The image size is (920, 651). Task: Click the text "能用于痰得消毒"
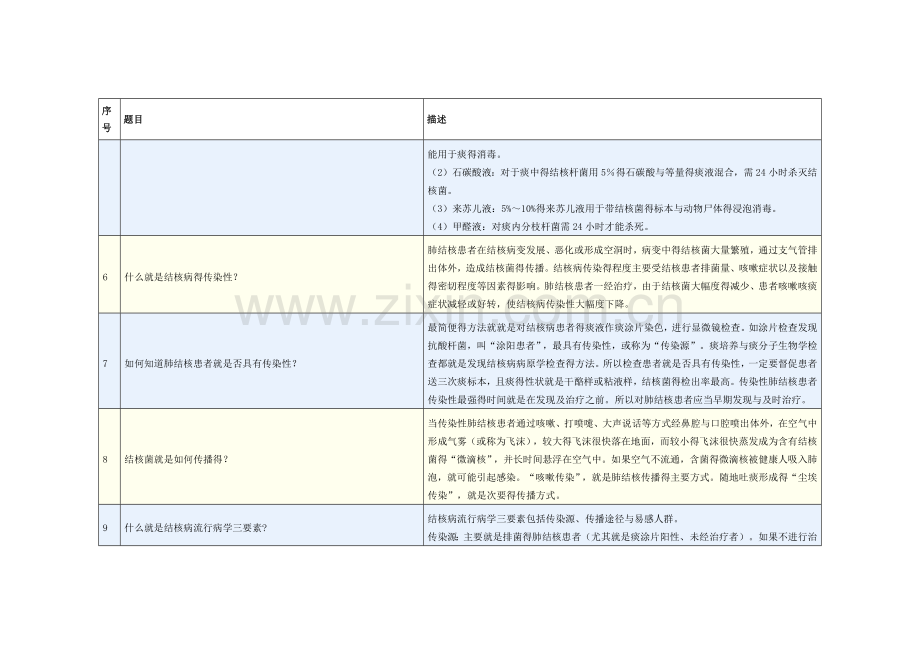coord(464,153)
